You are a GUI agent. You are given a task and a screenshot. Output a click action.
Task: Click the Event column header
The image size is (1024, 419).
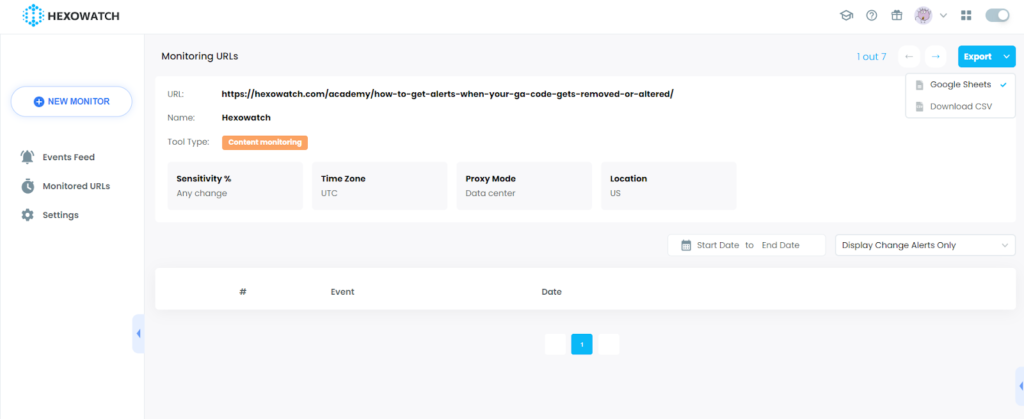343,292
